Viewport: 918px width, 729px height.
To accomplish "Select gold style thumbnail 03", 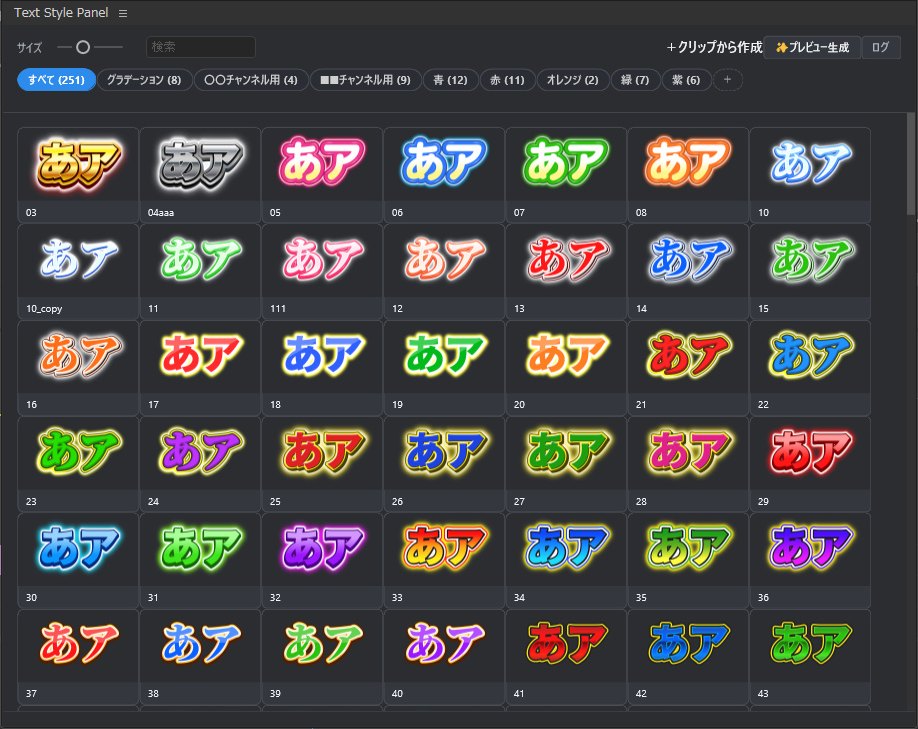I will pos(78,174).
